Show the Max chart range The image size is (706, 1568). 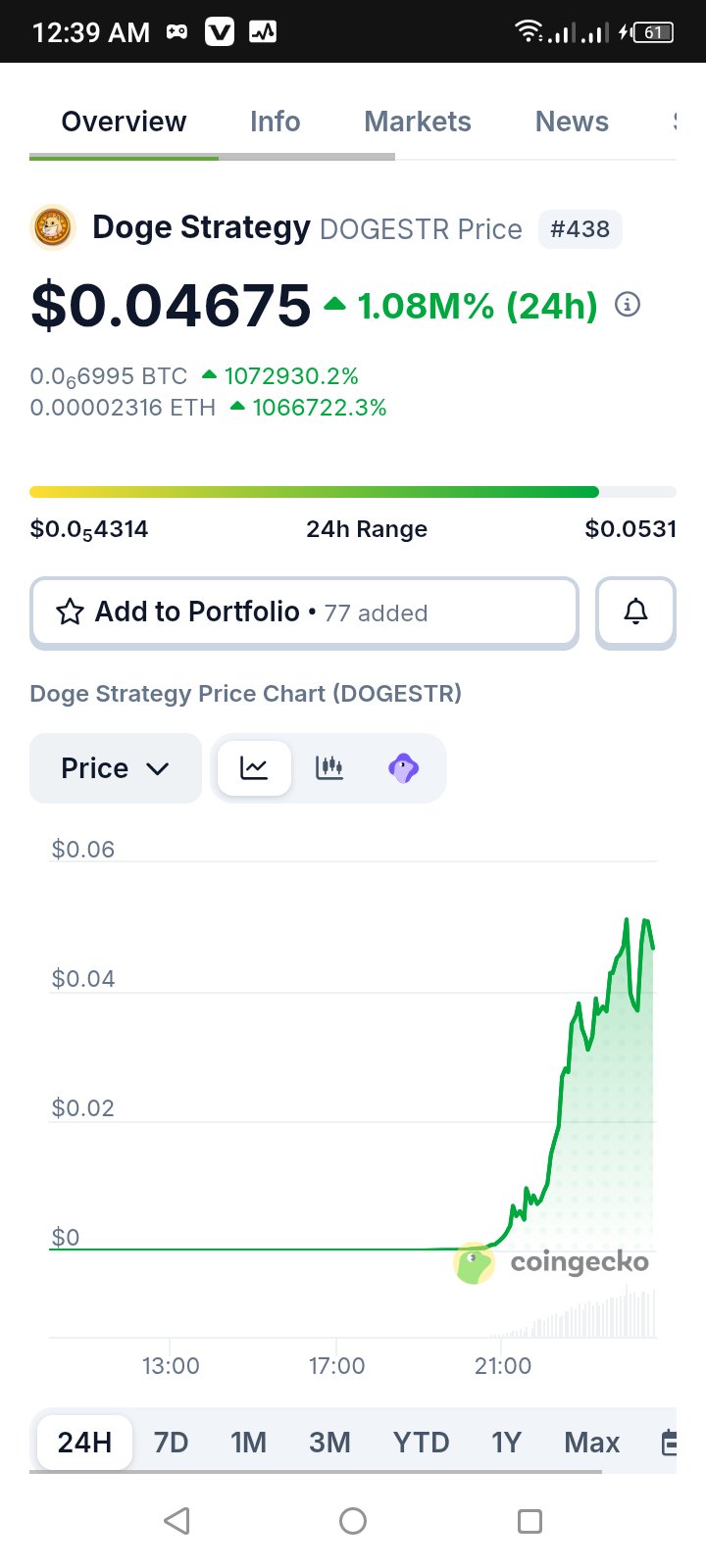point(591,1443)
